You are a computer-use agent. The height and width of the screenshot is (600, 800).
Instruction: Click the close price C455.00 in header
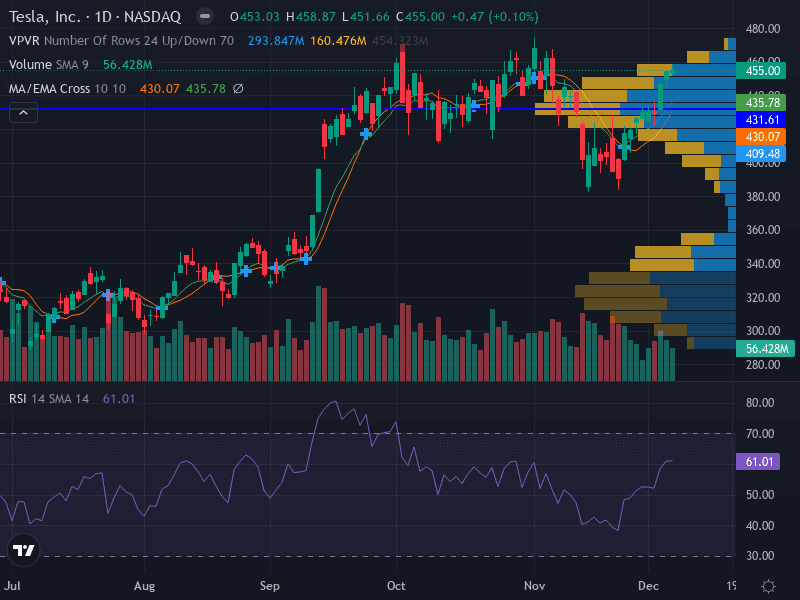pos(421,17)
